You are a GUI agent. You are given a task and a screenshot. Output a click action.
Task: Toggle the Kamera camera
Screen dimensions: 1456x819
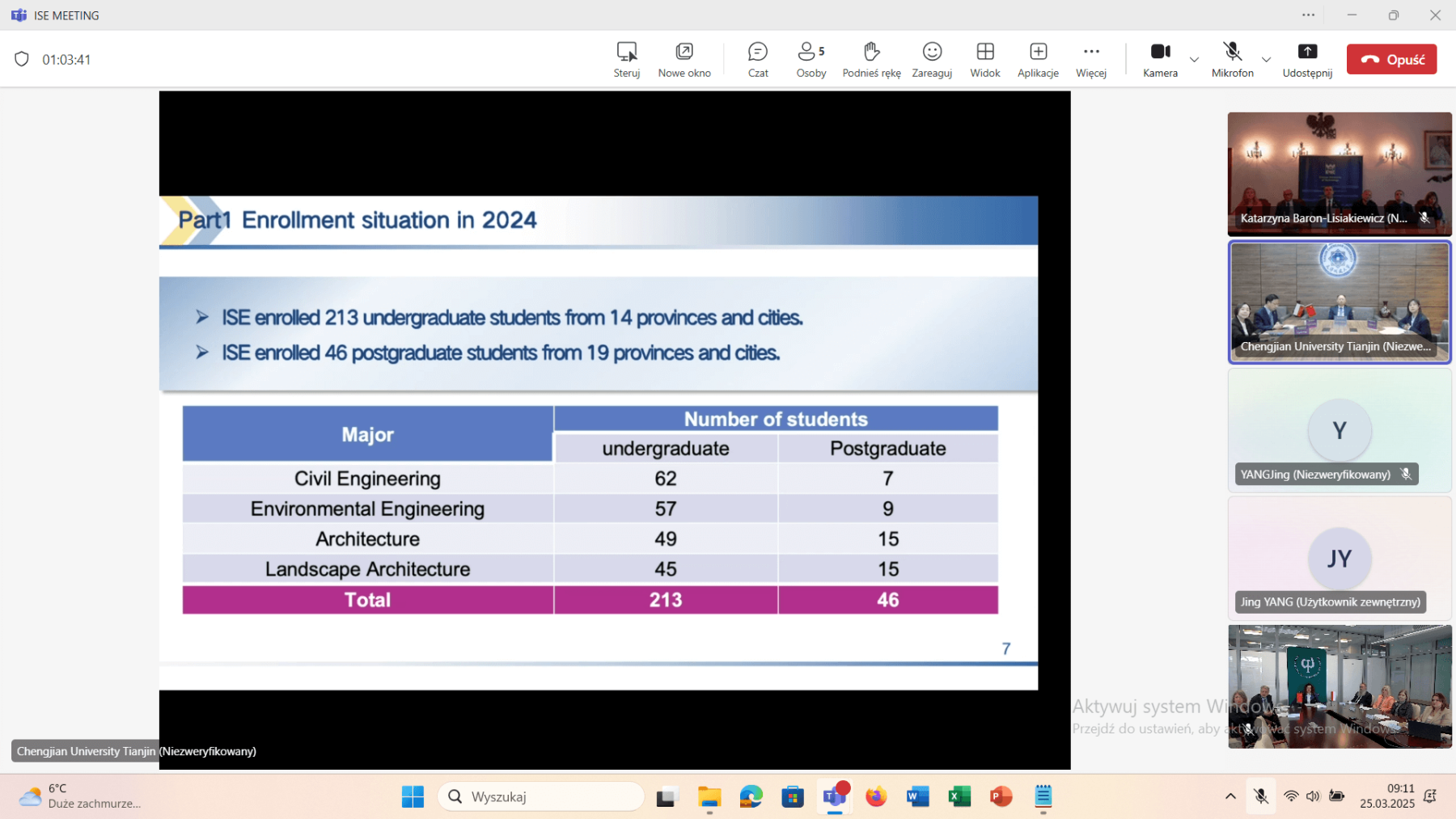click(x=1160, y=60)
